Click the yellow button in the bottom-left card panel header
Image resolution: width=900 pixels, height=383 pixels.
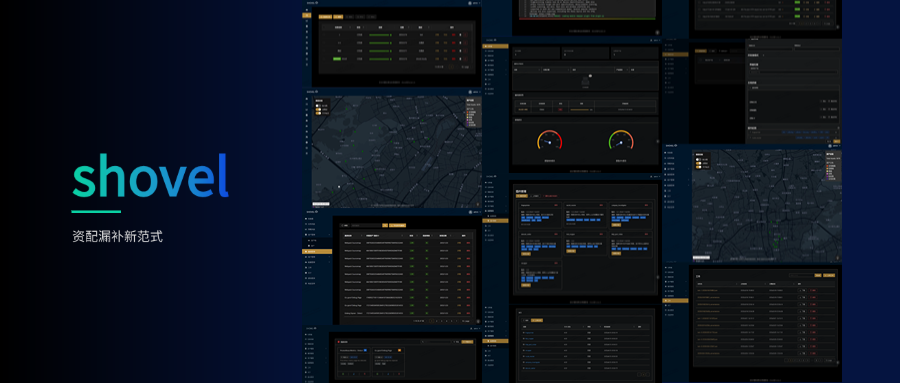(x=467, y=342)
